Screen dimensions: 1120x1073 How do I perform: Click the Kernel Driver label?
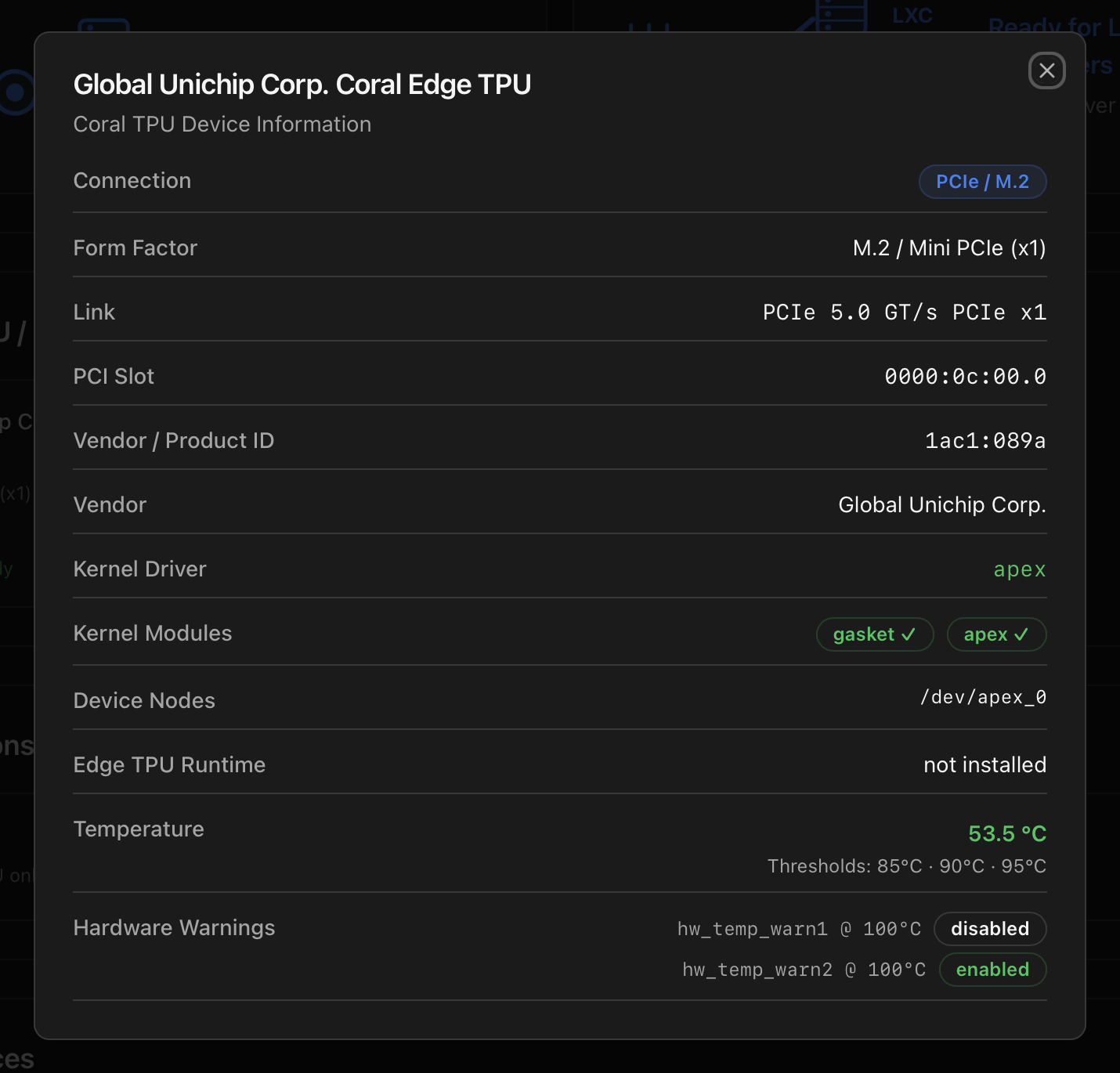tap(140, 569)
